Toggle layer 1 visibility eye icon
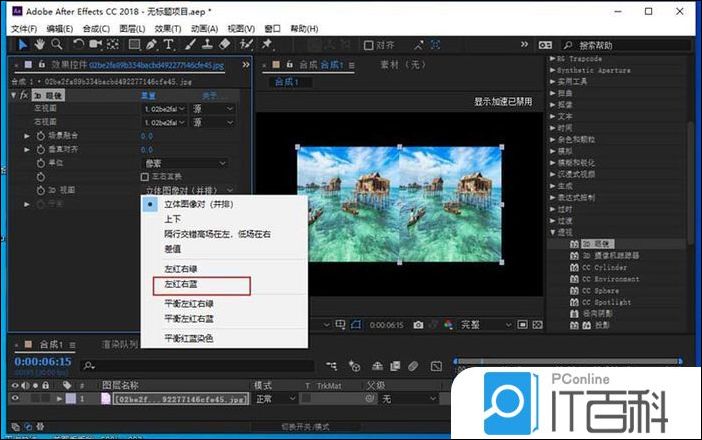 point(14,399)
